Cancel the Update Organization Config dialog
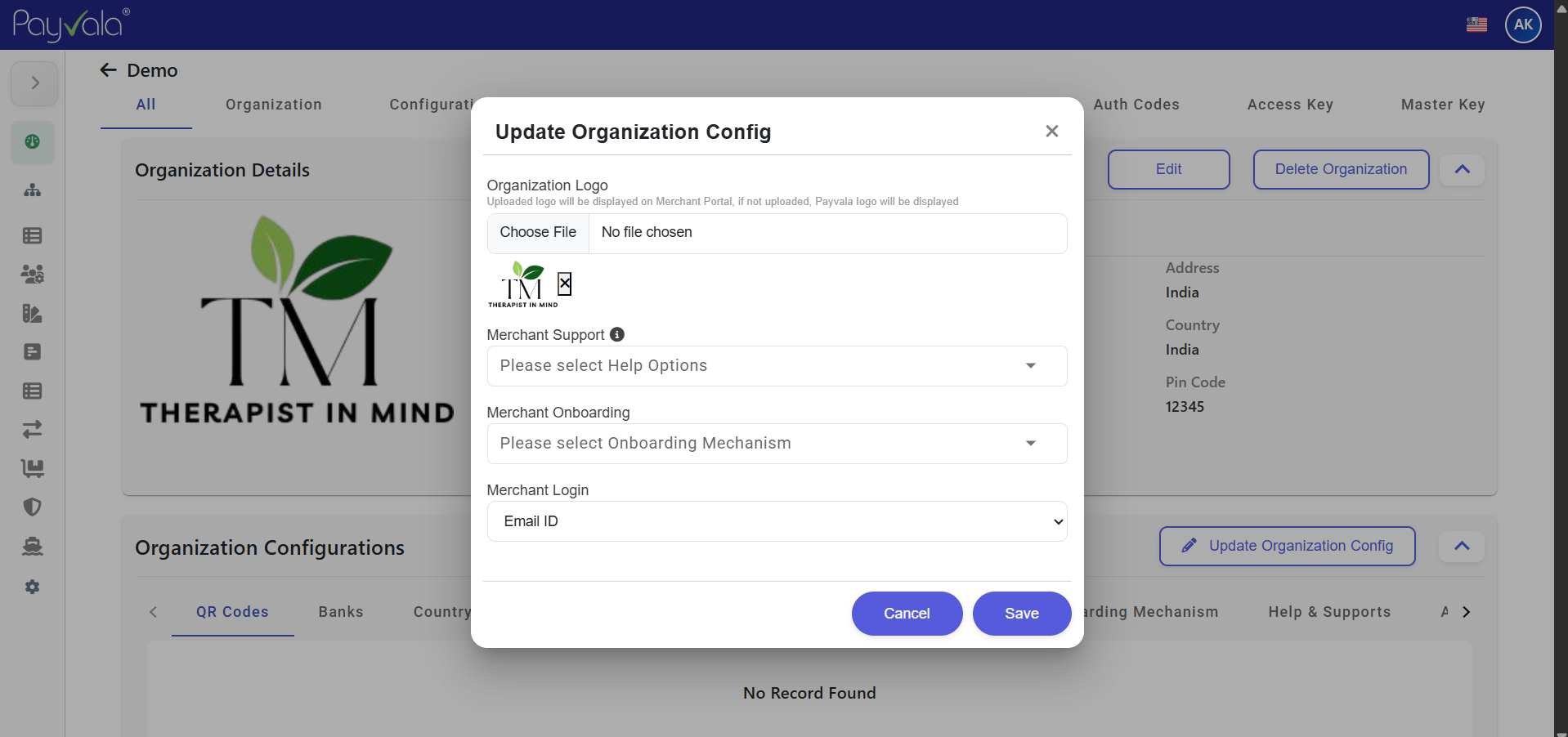The height and width of the screenshot is (737, 1568). point(906,614)
